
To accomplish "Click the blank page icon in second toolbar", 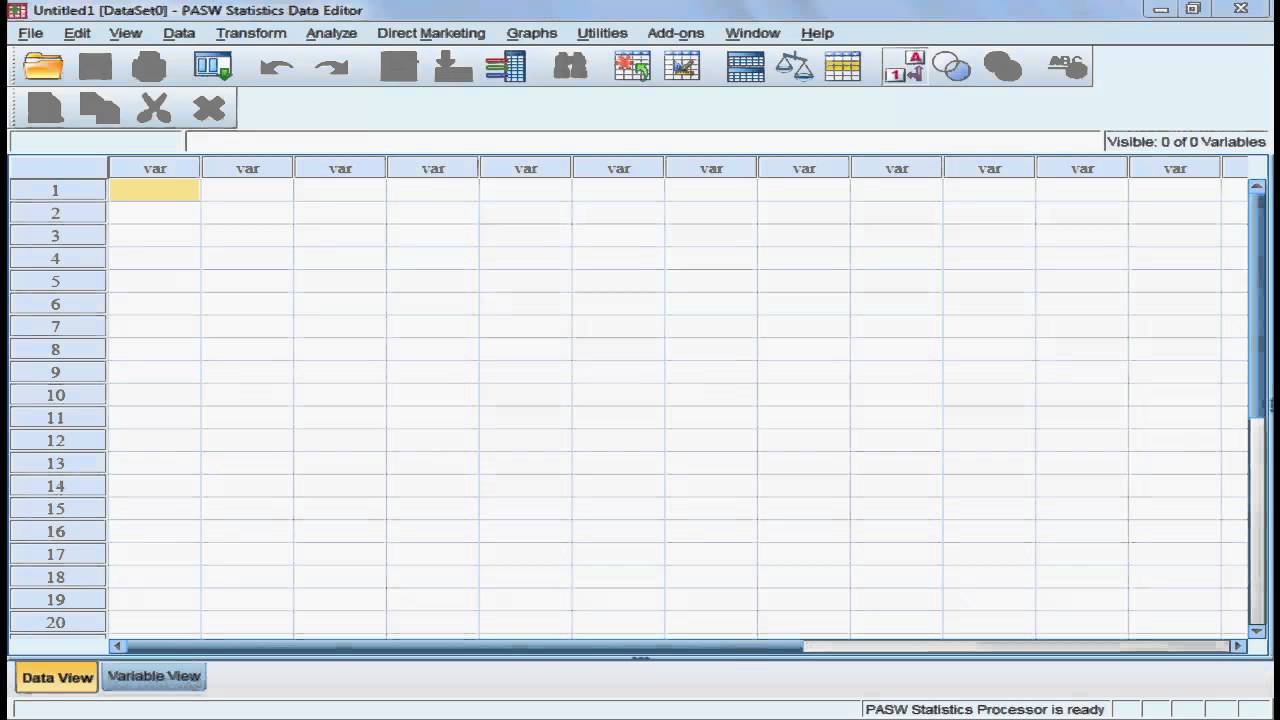I will tap(46, 108).
